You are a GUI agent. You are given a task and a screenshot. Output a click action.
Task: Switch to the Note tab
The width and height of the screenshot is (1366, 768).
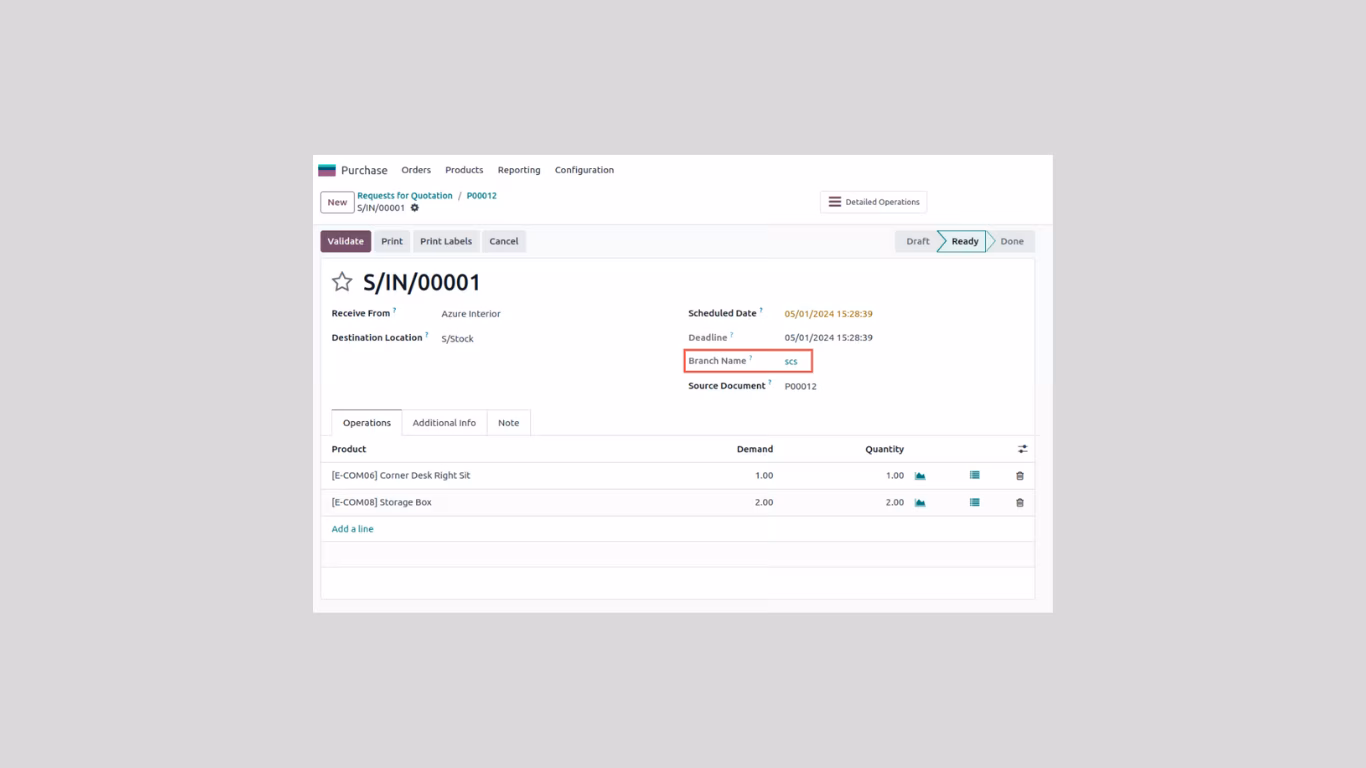(x=508, y=423)
